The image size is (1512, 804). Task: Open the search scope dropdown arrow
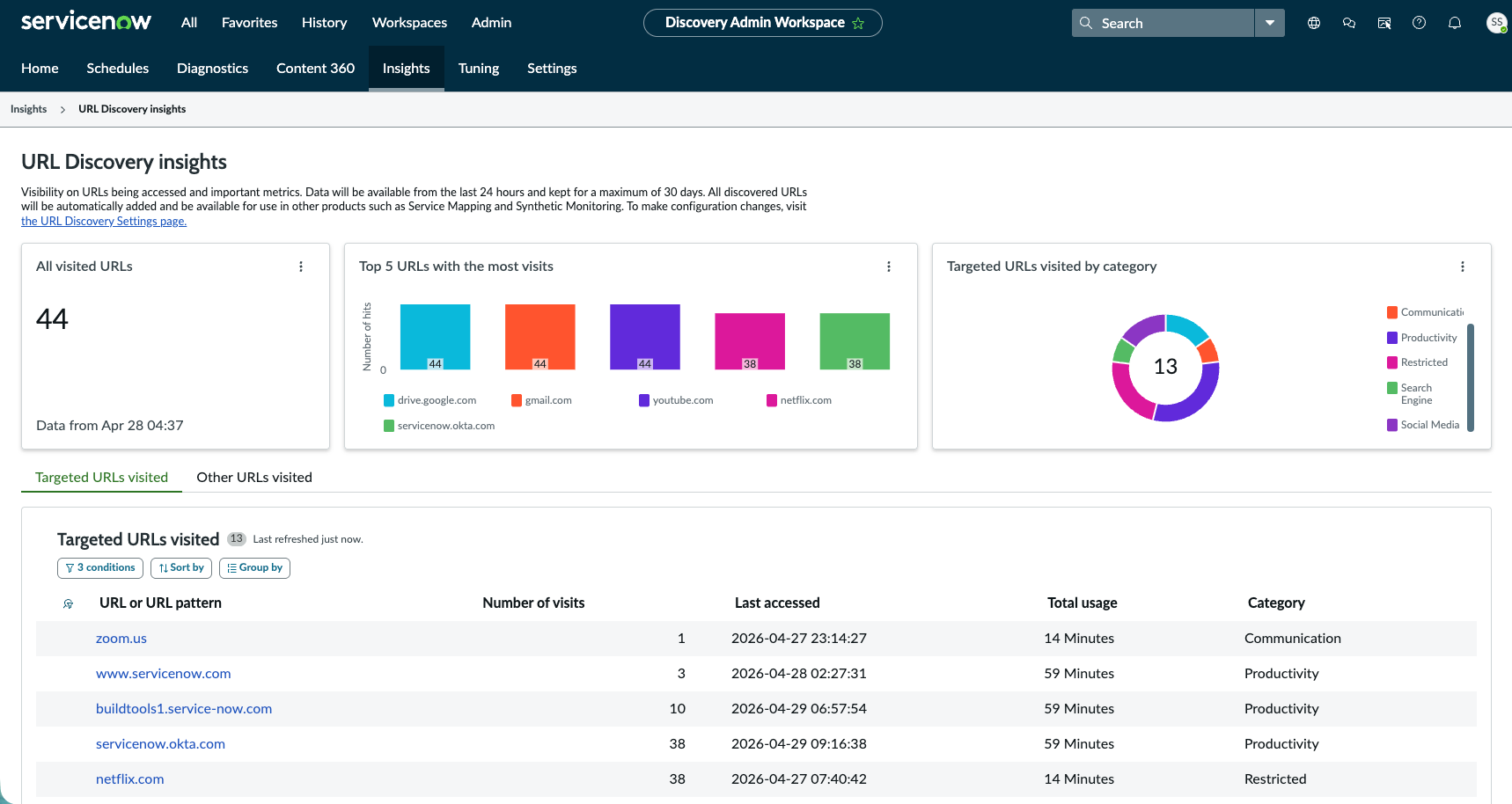(x=1269, y=23)
